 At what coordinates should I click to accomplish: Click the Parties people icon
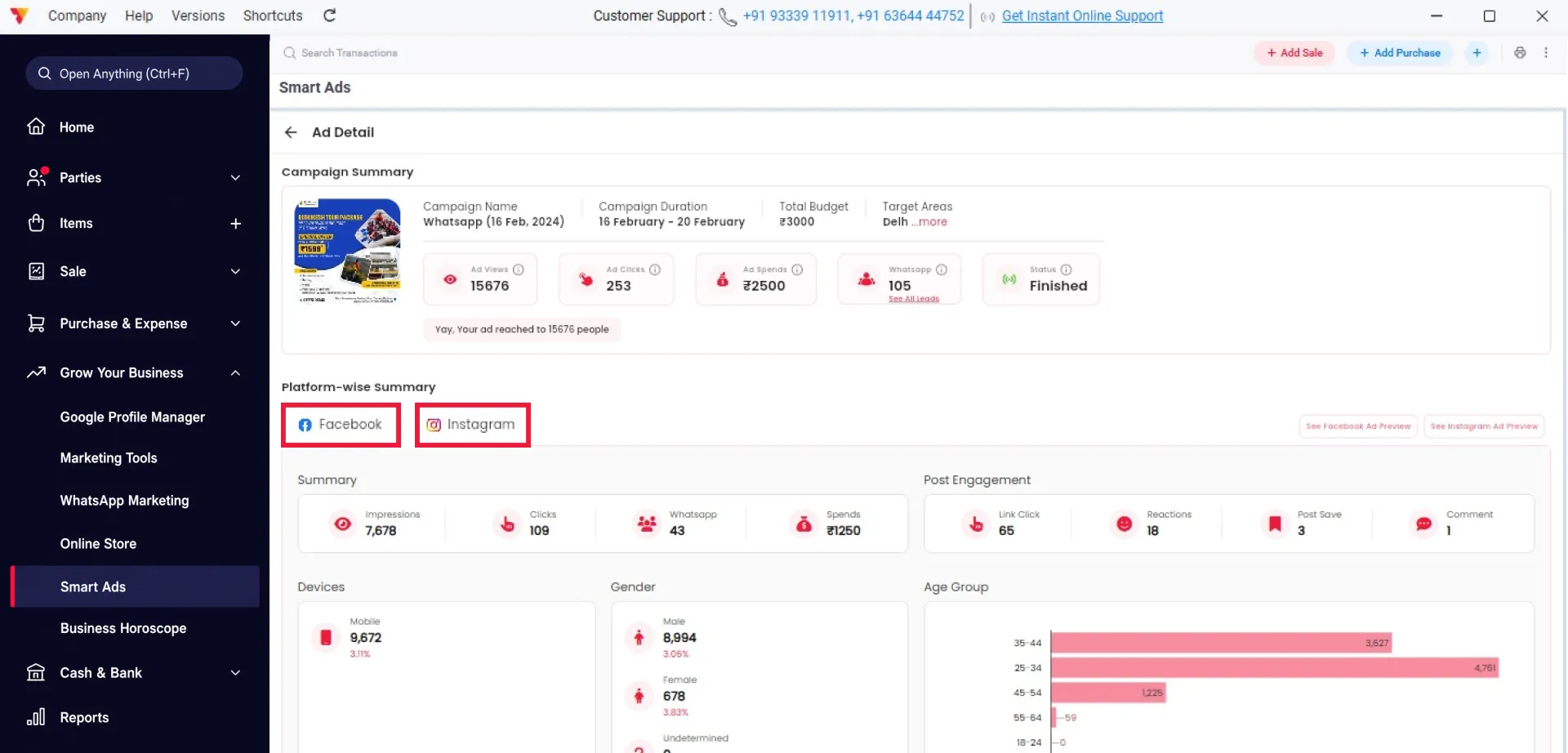(x=37, y=176)
